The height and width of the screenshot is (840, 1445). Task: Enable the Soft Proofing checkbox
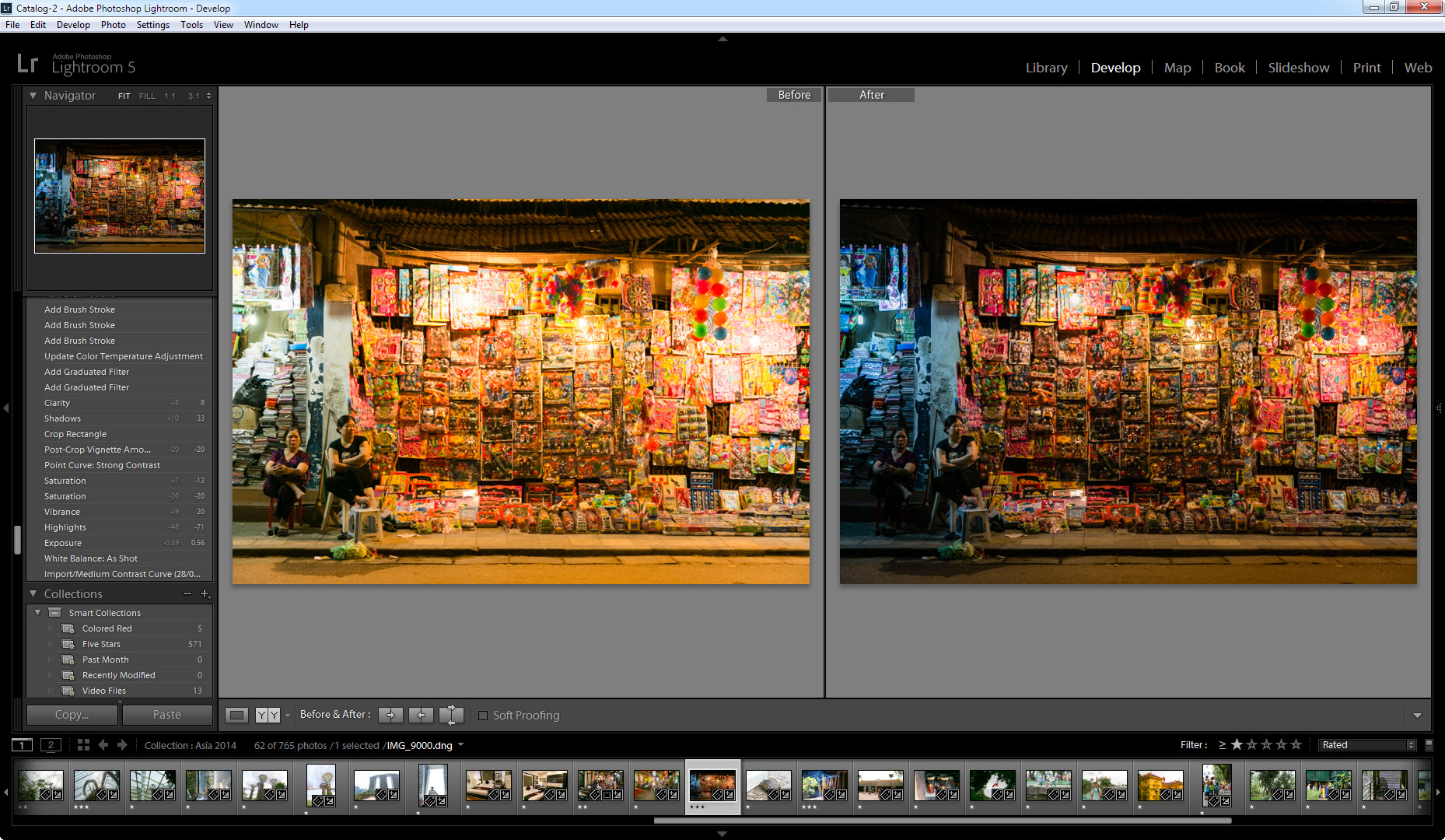(483, 716)
